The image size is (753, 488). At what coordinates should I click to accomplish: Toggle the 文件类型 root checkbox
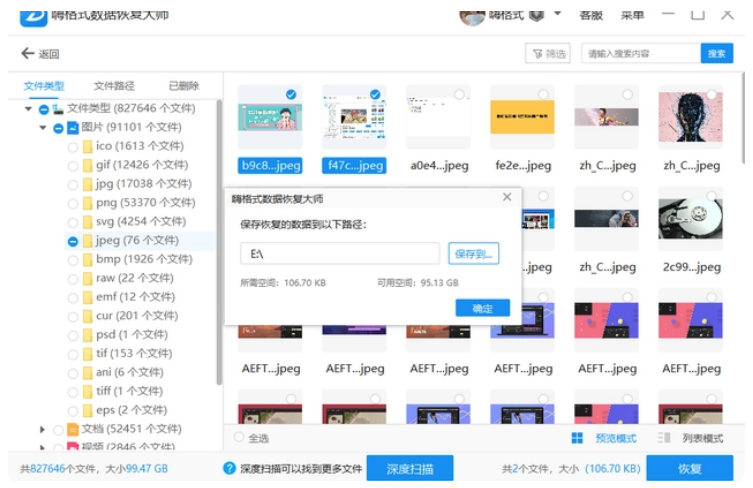(x=44, y=110)
